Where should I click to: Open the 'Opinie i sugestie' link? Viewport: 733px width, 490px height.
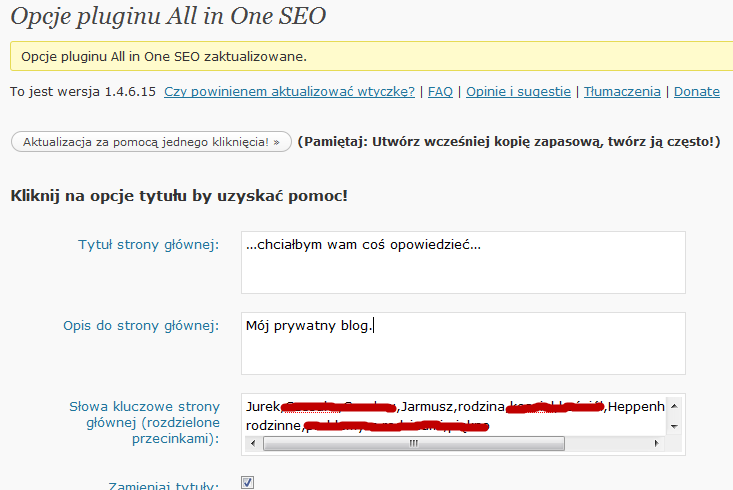pos(518,91)
